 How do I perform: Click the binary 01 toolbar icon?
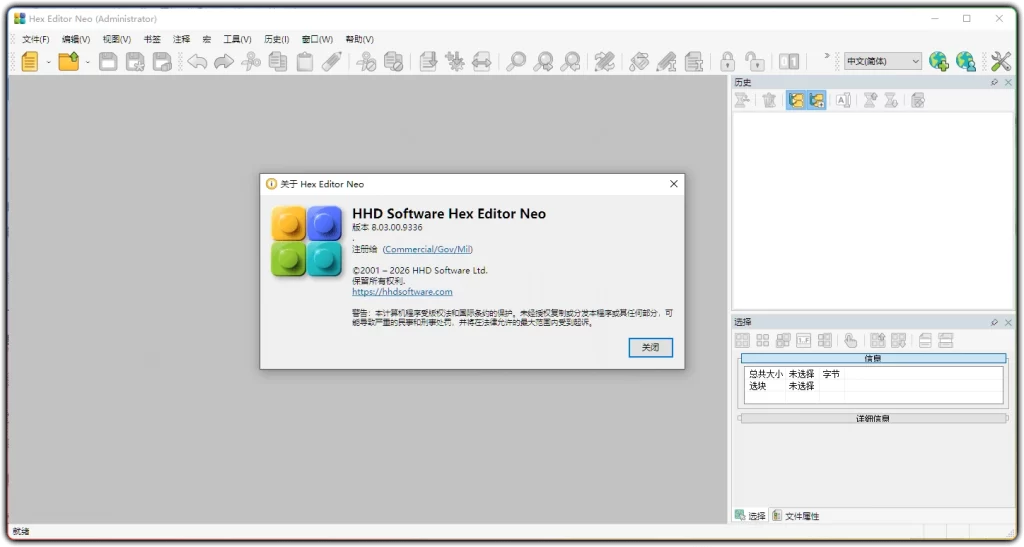tap(789, 61)
